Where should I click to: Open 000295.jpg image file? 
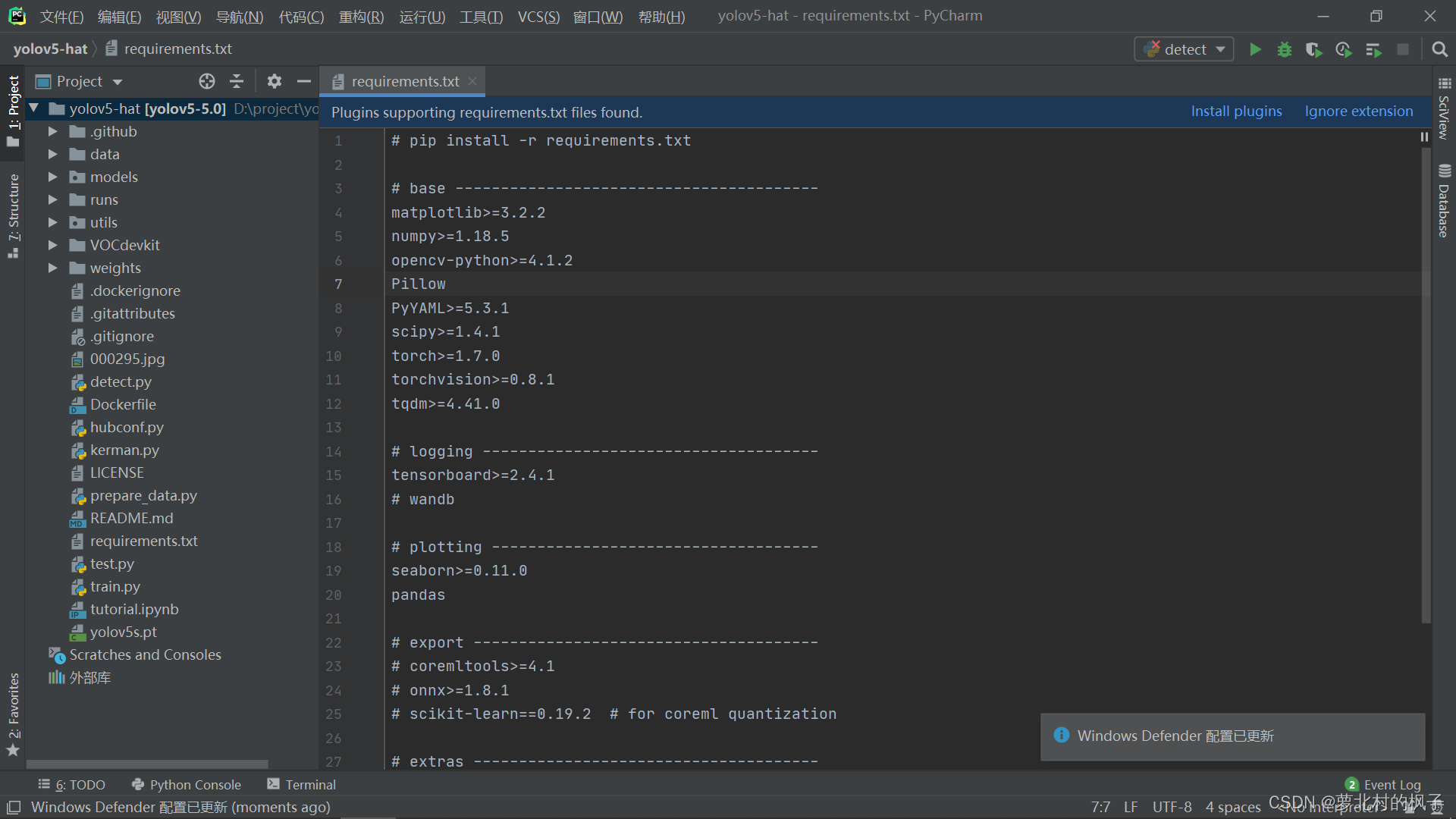127,359
